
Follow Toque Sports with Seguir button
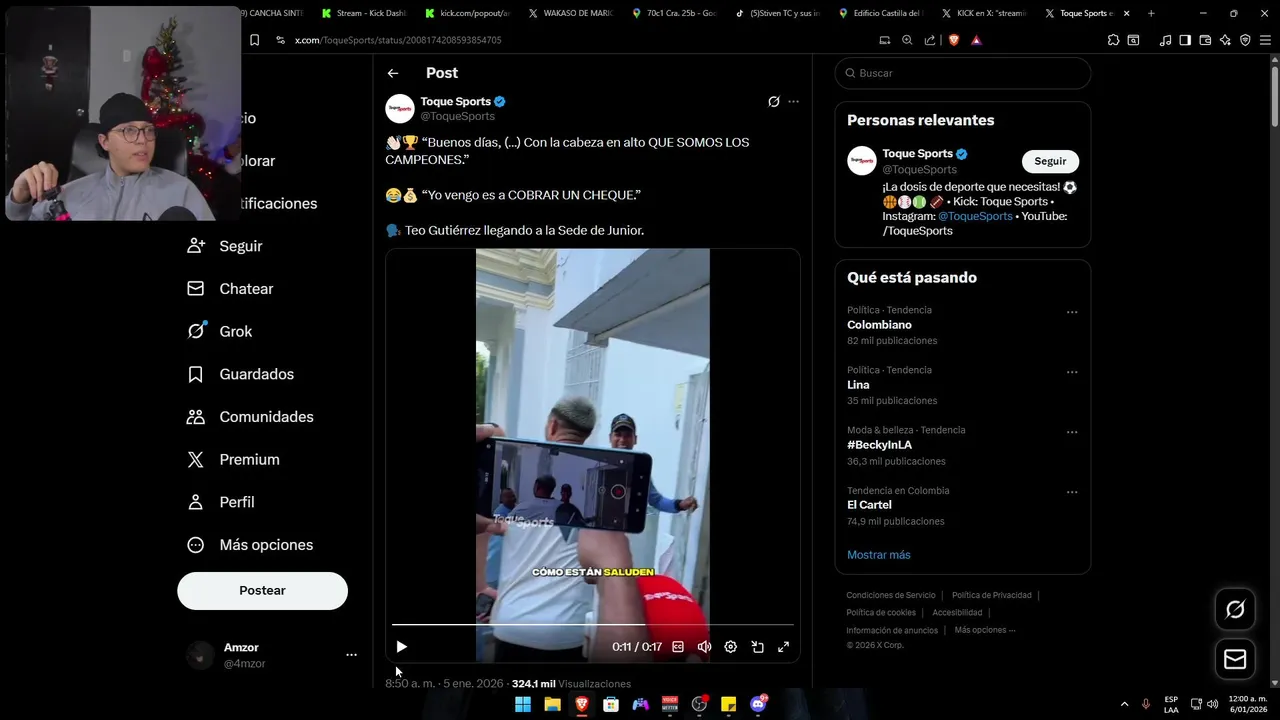[1050, 161]
